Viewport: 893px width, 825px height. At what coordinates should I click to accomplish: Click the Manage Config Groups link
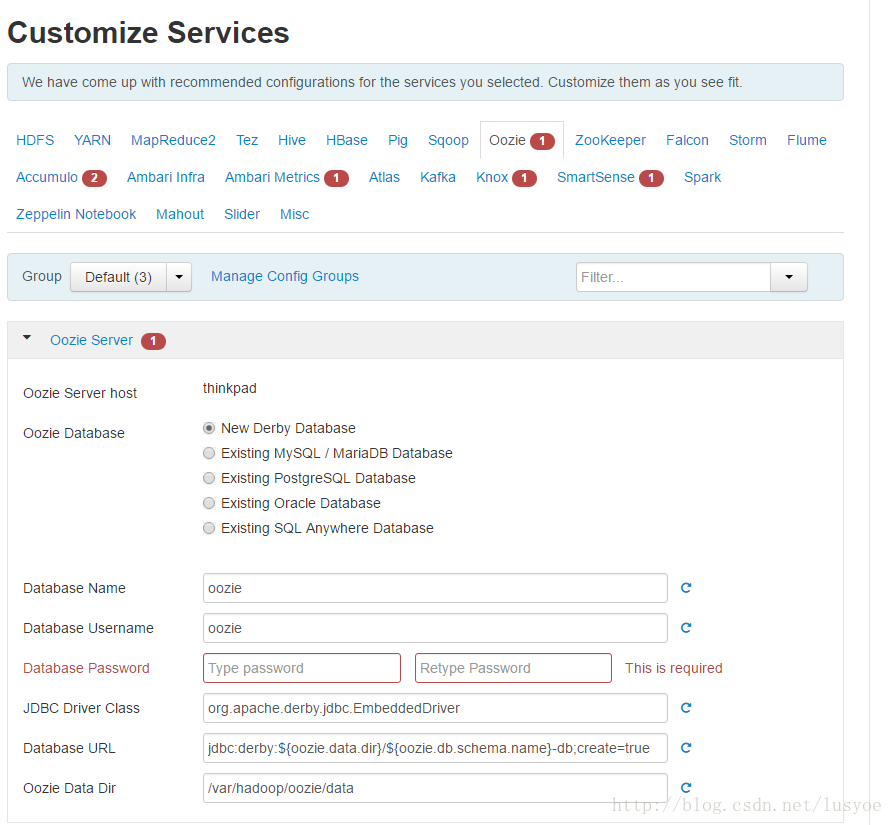click(x=285, y=276)
